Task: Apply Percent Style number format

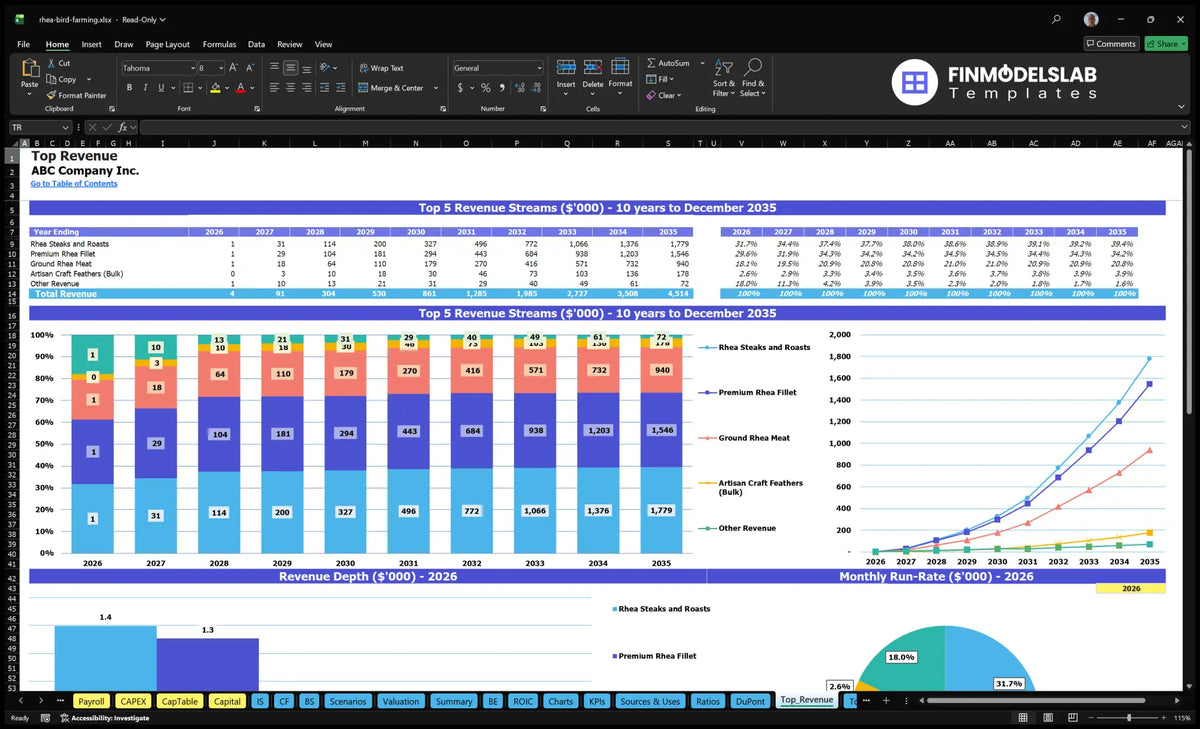Action: [x=485, y=88]
